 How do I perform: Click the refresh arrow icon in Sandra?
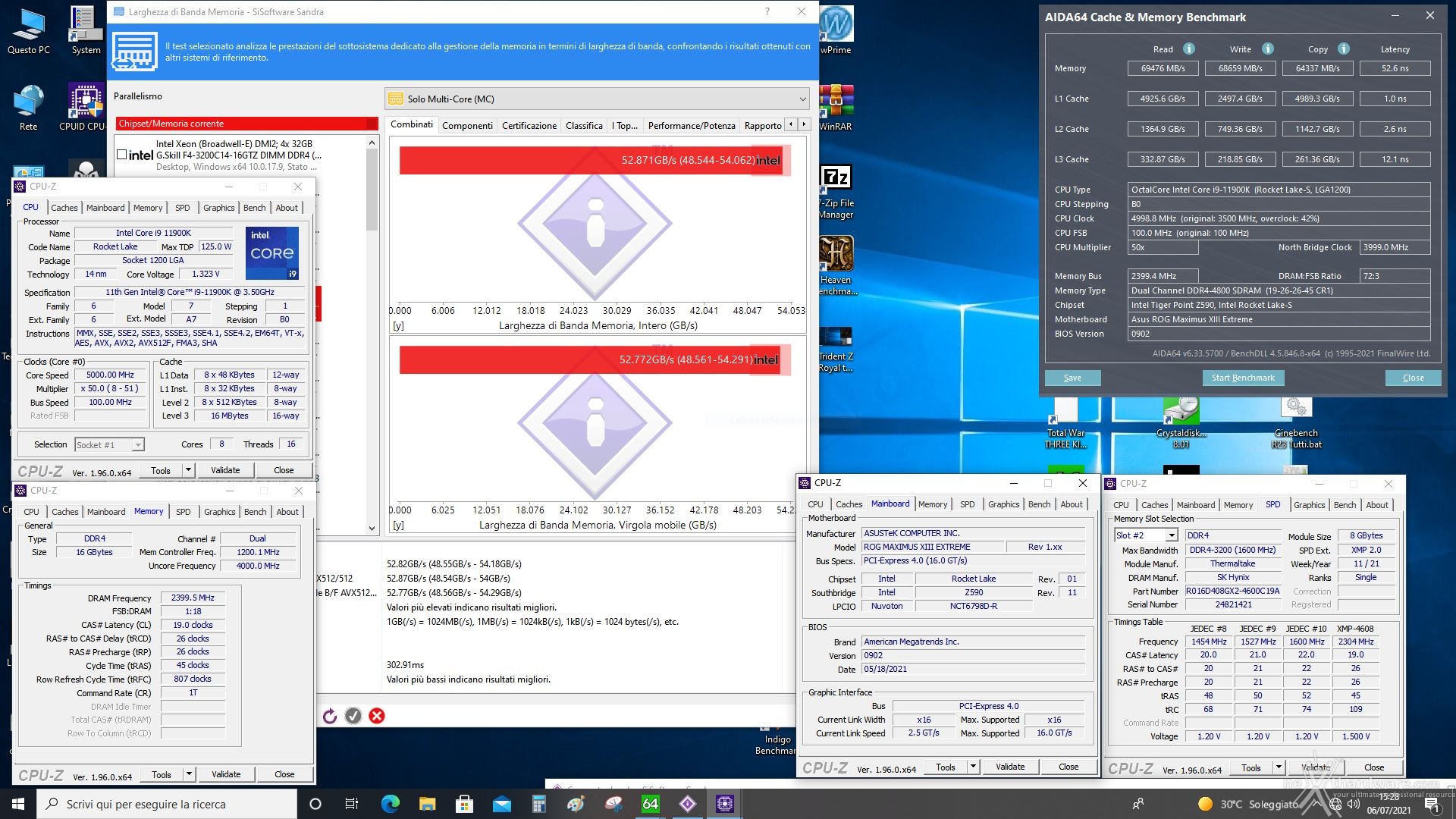[x=330, y=716]
